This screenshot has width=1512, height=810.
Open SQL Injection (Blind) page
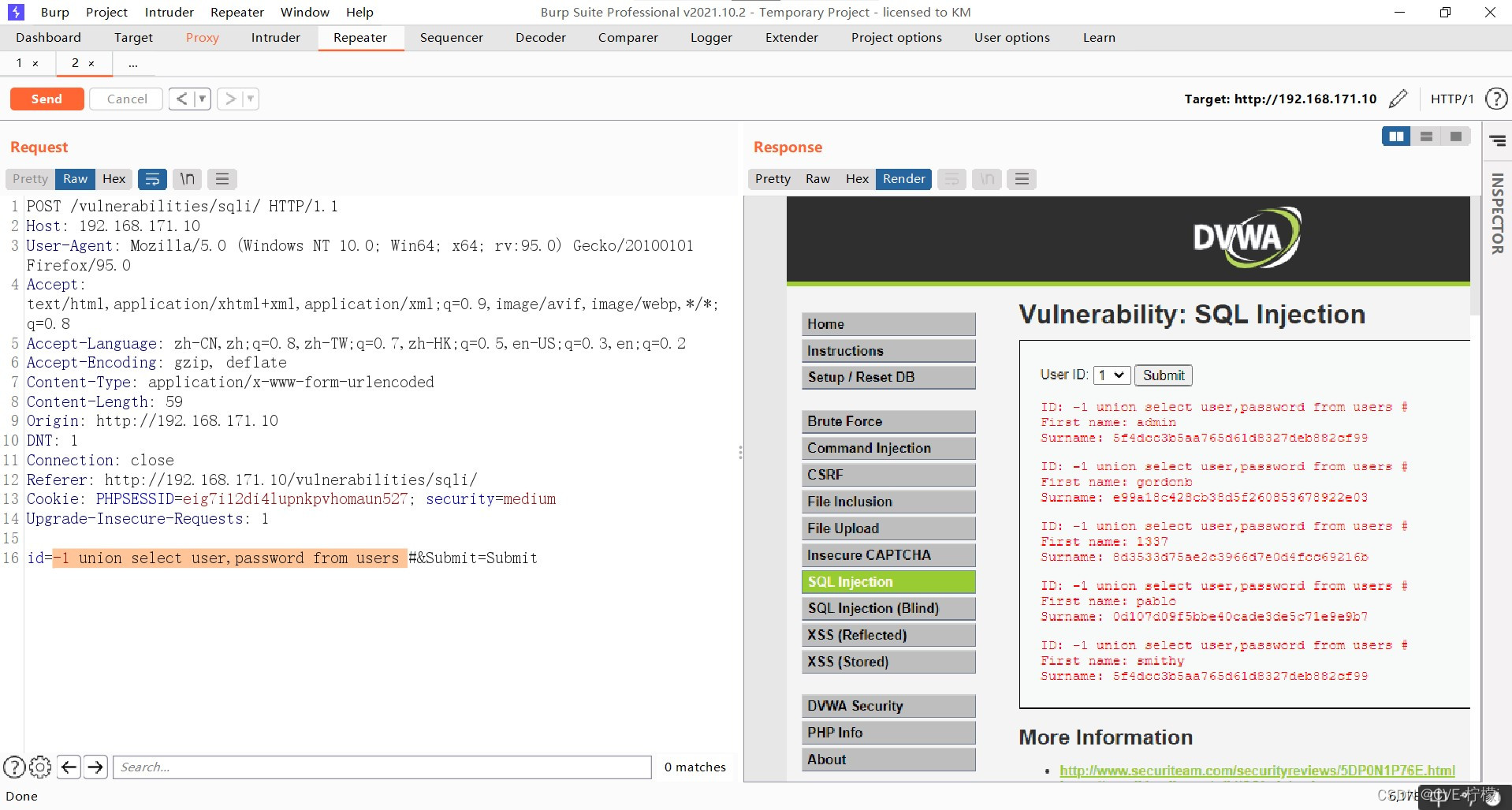pos(888,608)
